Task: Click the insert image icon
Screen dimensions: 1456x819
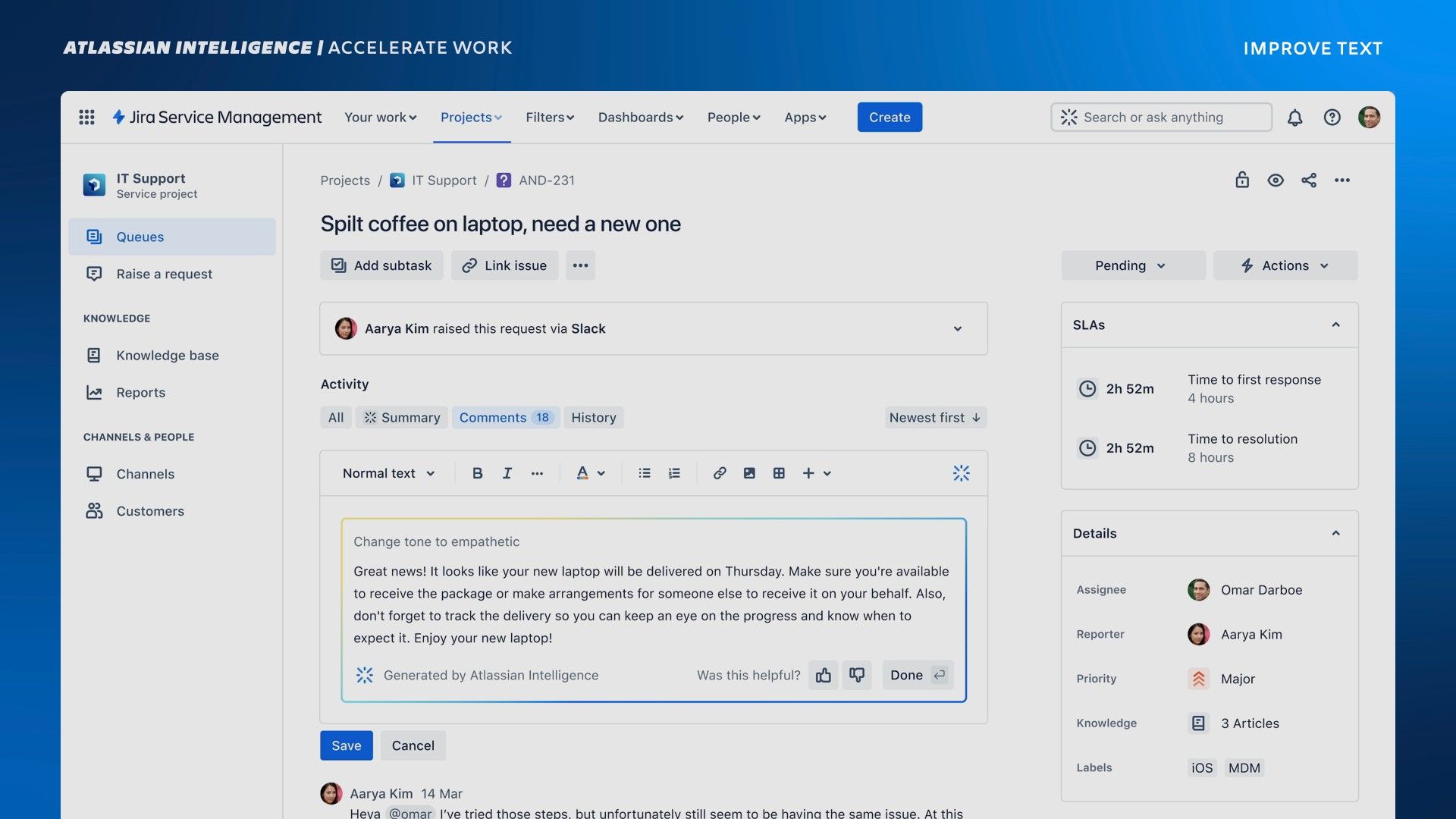Action: pyautogui.click(x=748, y=473)
